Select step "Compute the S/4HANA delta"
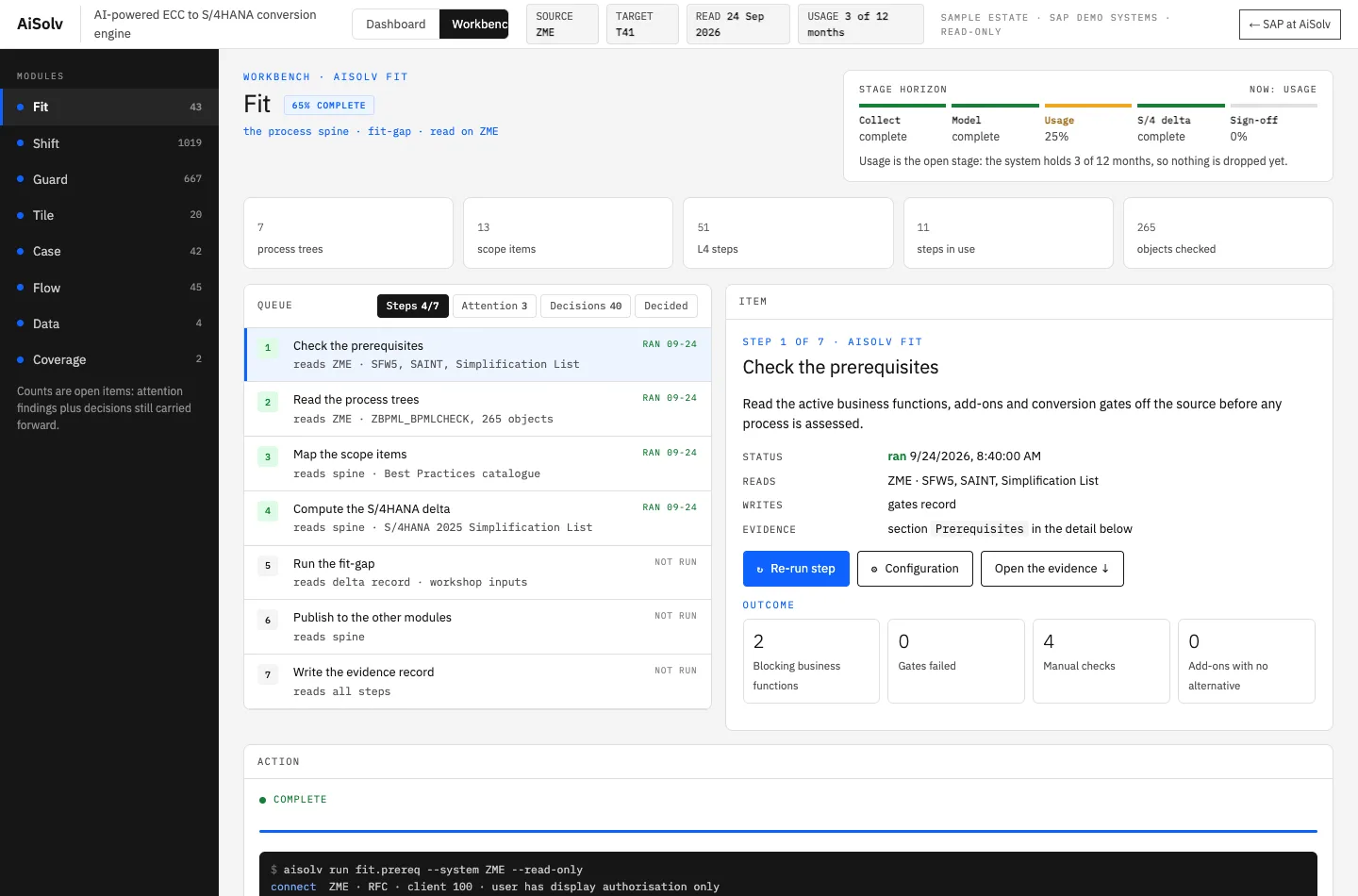This screenshot has width=1358, height=896. coord(478,518)
